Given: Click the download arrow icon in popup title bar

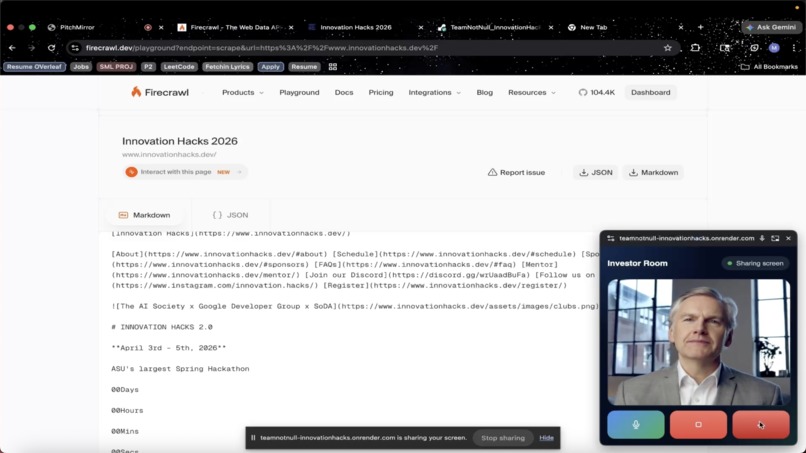Looking at the screenshot, I should click(x=762, y=238).
